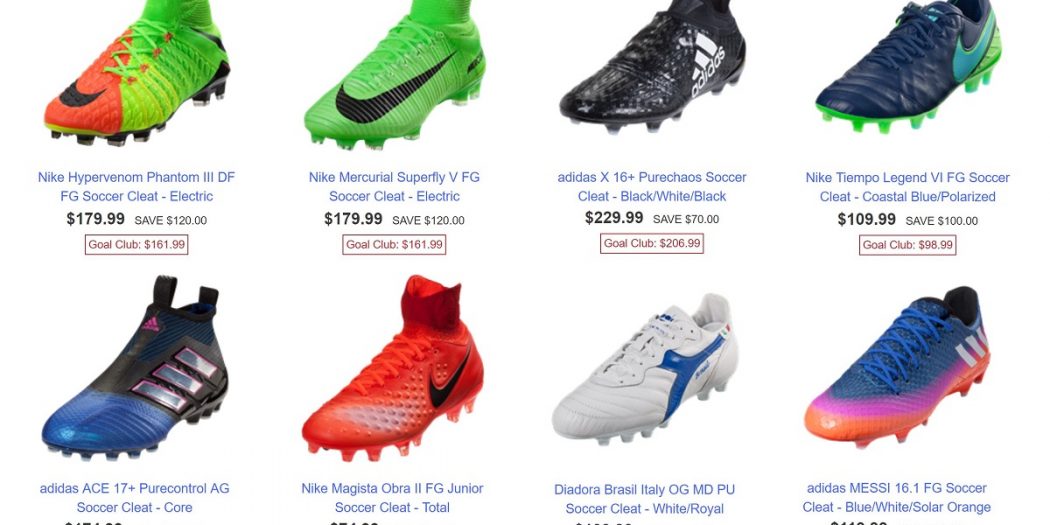Image resolution: width=1050 pixels, height=525 pixels.
Task: Open adidas MESSI 16.1 FG title link
Action: pos(897,498)
